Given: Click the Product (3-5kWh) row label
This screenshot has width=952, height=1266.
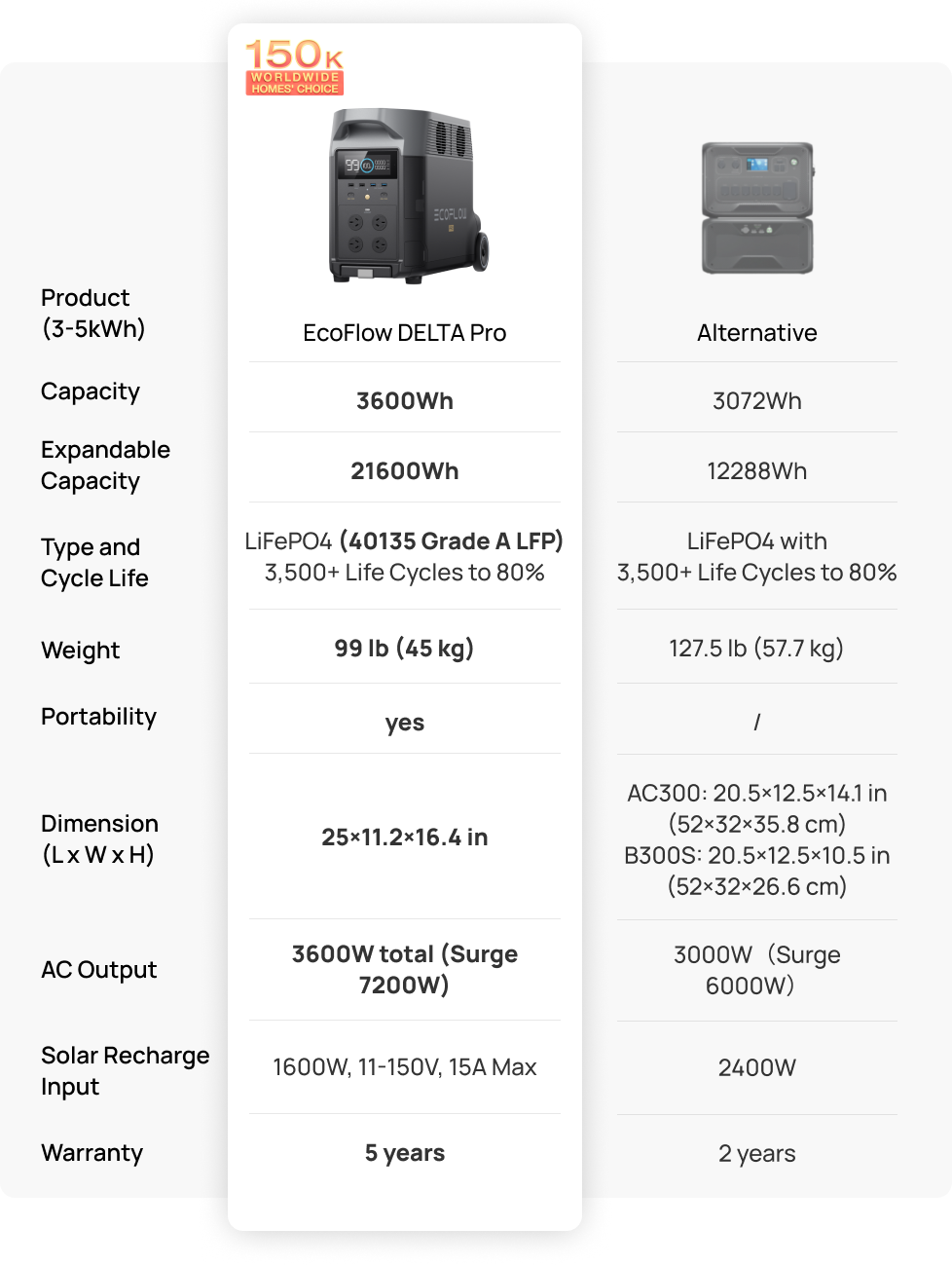Looking at the screenshot, I should coord(92,313).
